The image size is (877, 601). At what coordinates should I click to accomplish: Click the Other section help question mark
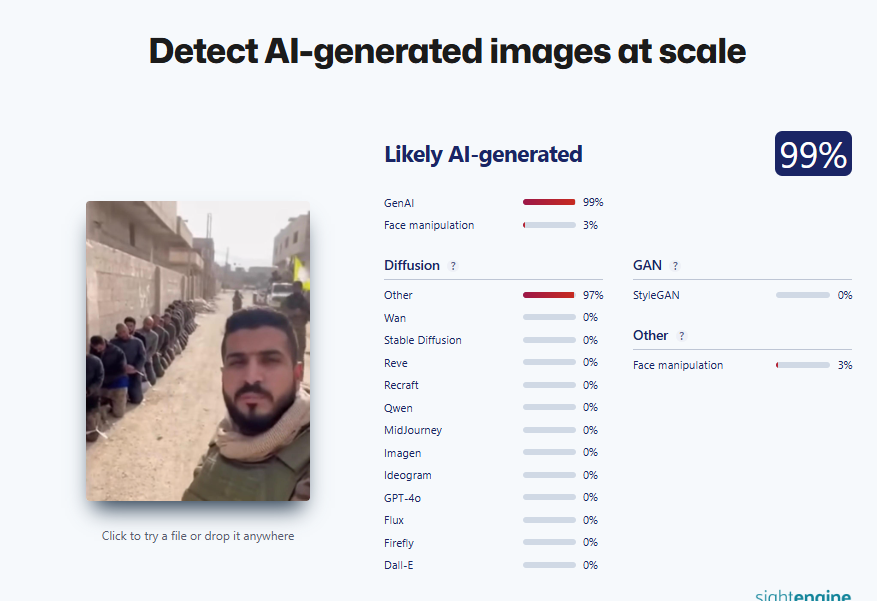682,336
